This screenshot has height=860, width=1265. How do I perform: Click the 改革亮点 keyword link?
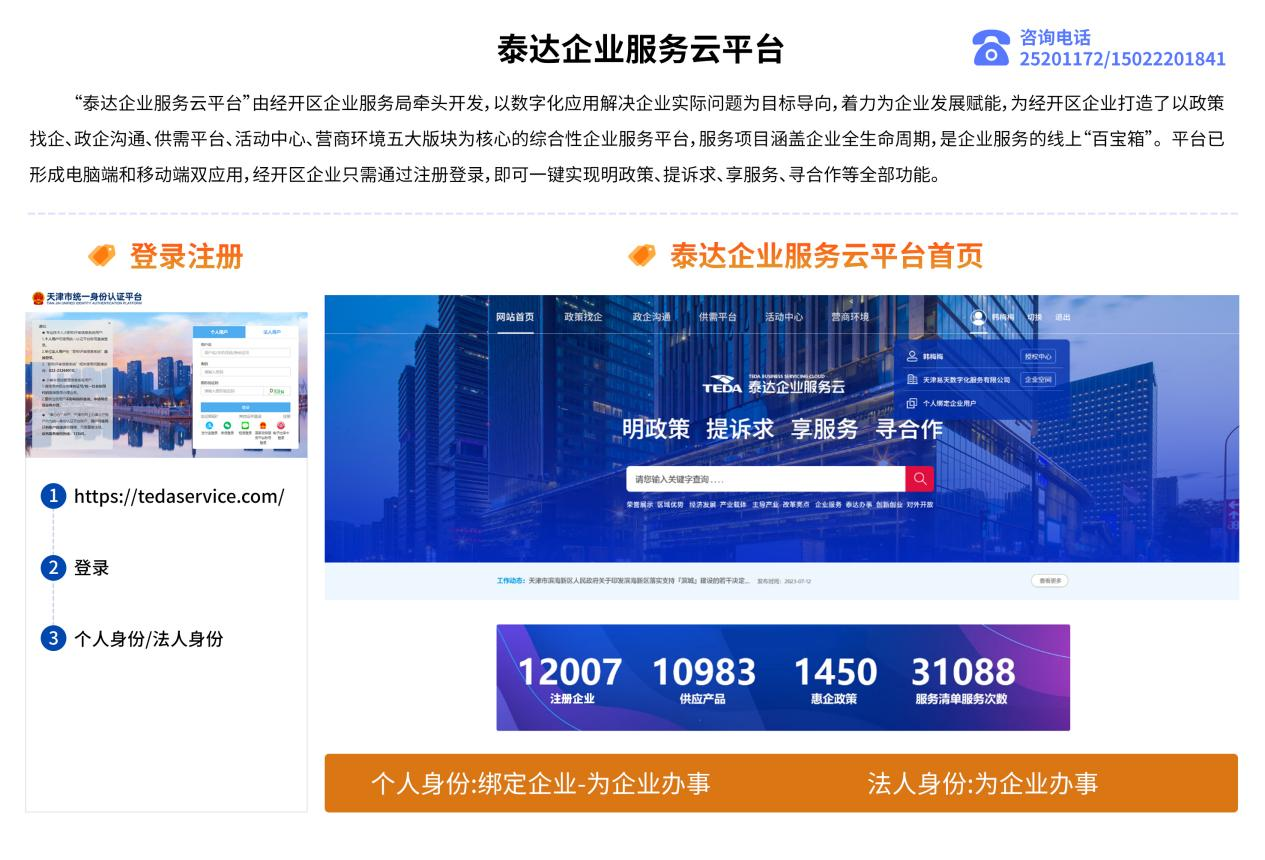coord(796,505)
